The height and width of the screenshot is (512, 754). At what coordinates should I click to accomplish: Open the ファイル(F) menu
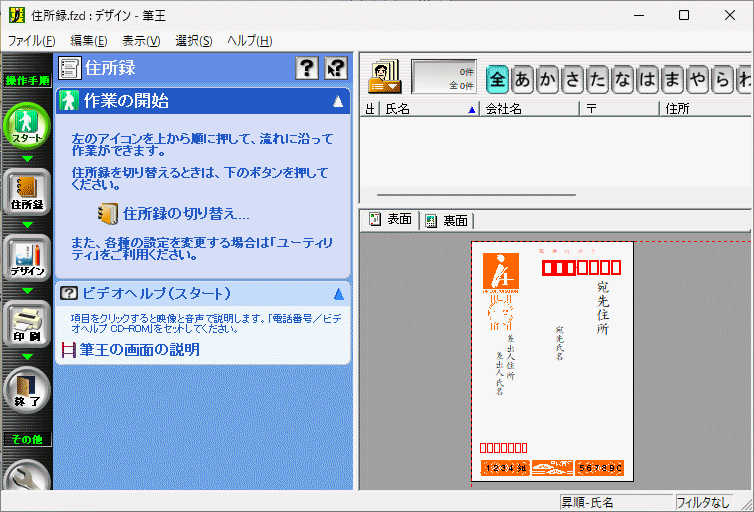point(32,41)
